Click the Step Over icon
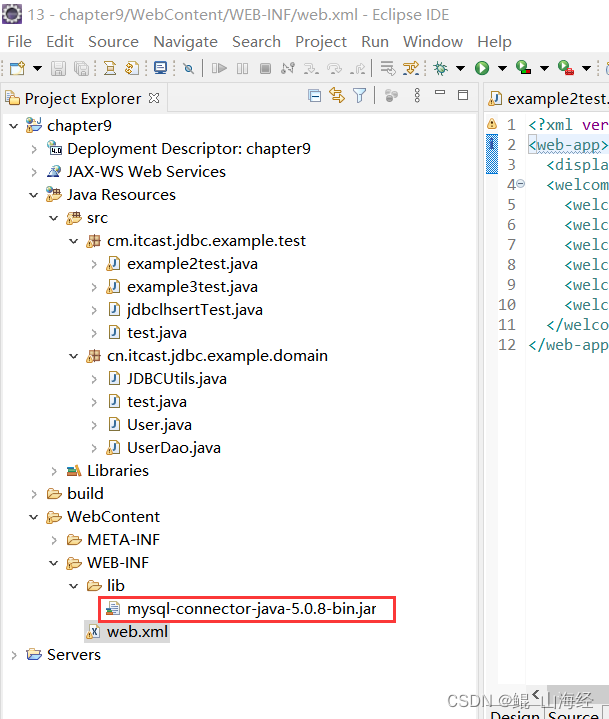This screenshot has height=719, width=609. (334, 68)
